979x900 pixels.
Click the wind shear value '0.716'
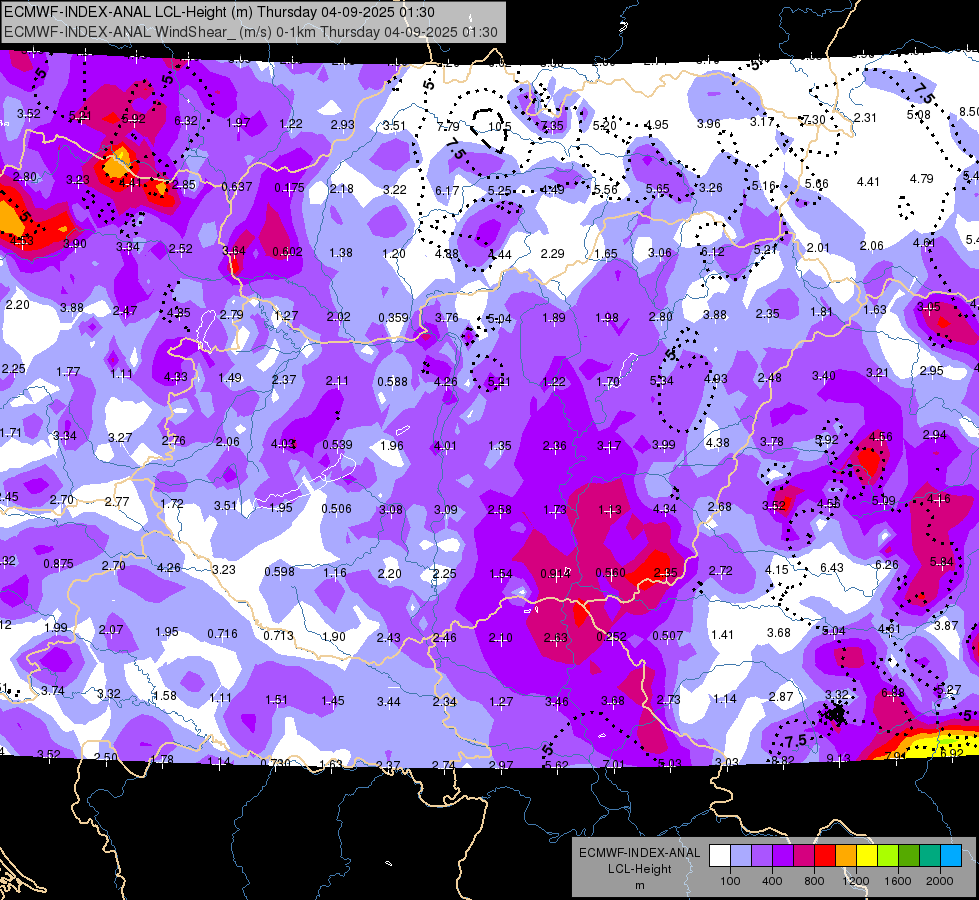(223, 634)
